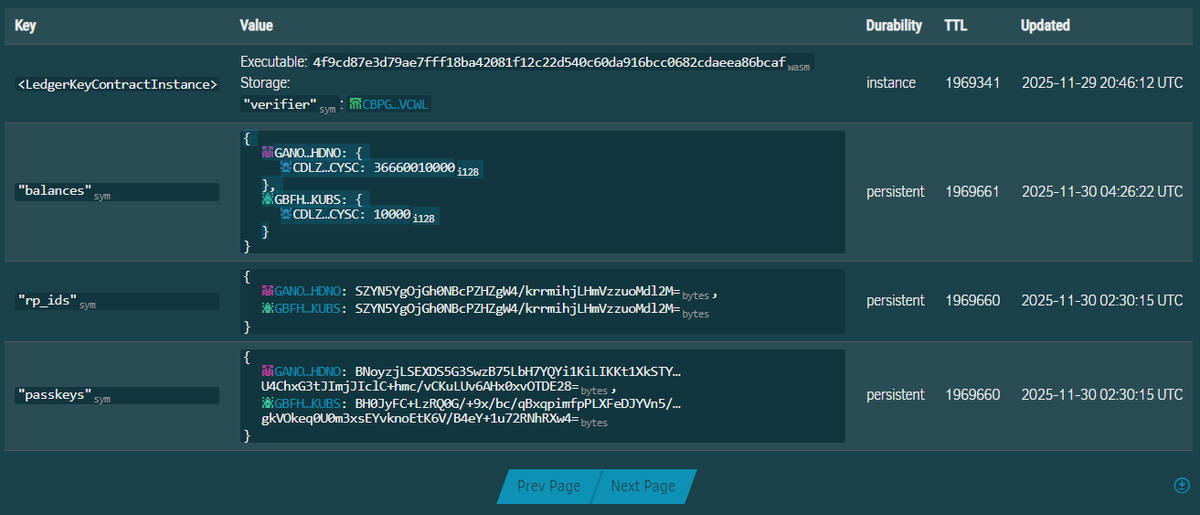The height and width of the screenshot is (515, 1200).
Task: Click the Updated column header
Action: click(x=1045, y=25)
